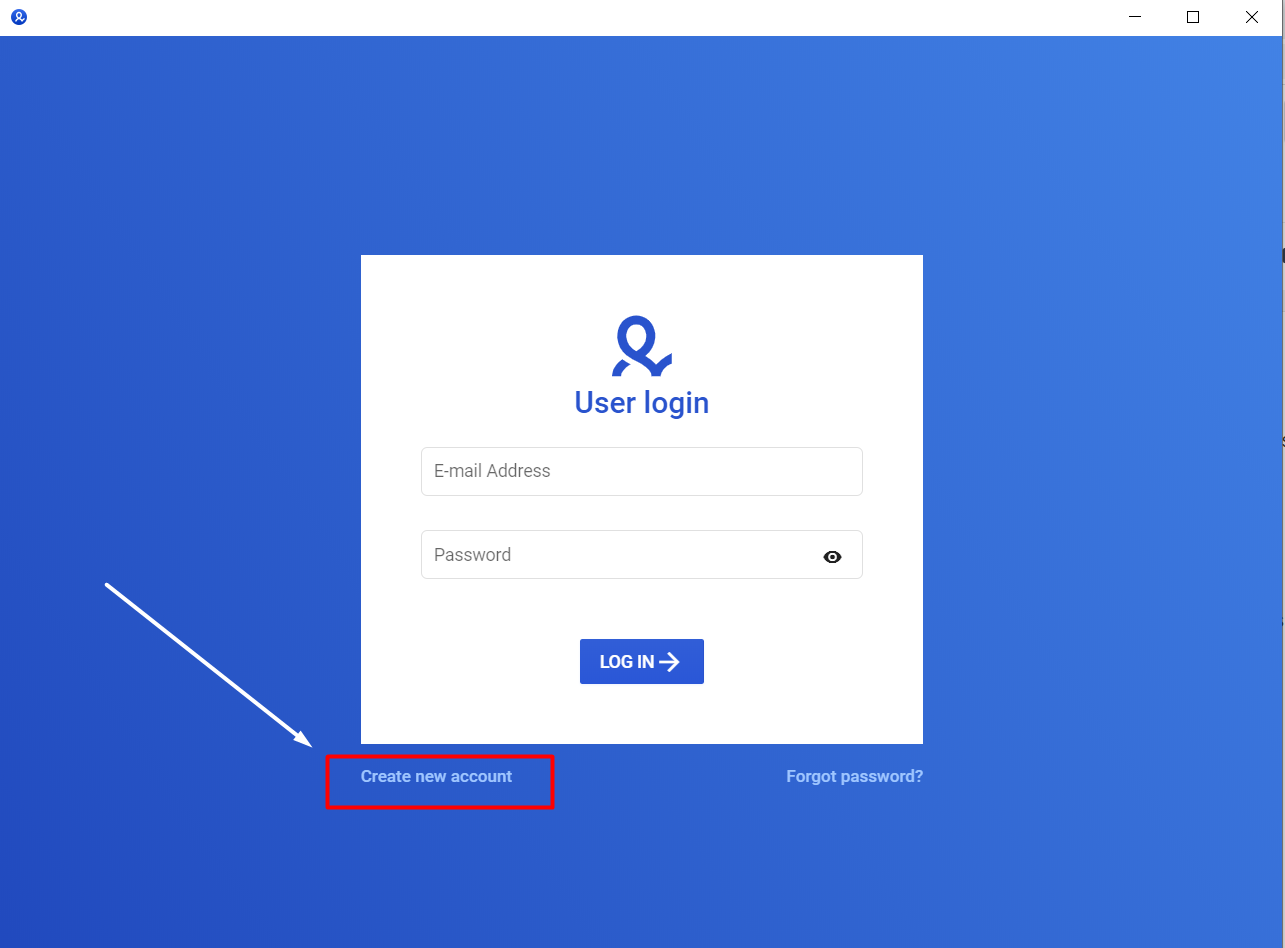The height and width of the screenshot is (948, 1285).
Task: Open the Forgot password? link
Action: (x=855, y=776)
